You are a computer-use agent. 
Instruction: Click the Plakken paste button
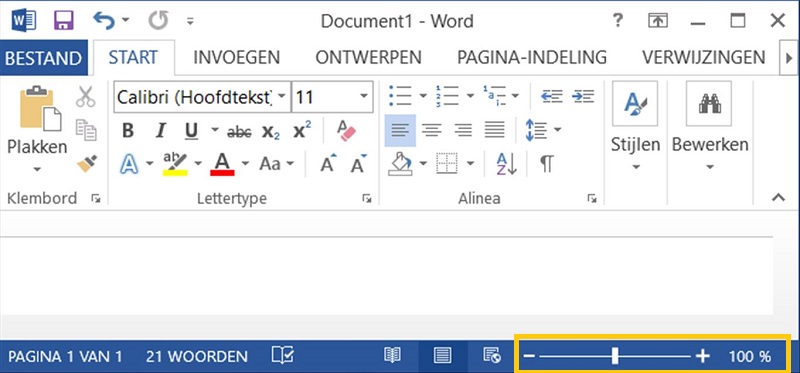[x=37, y=130]
